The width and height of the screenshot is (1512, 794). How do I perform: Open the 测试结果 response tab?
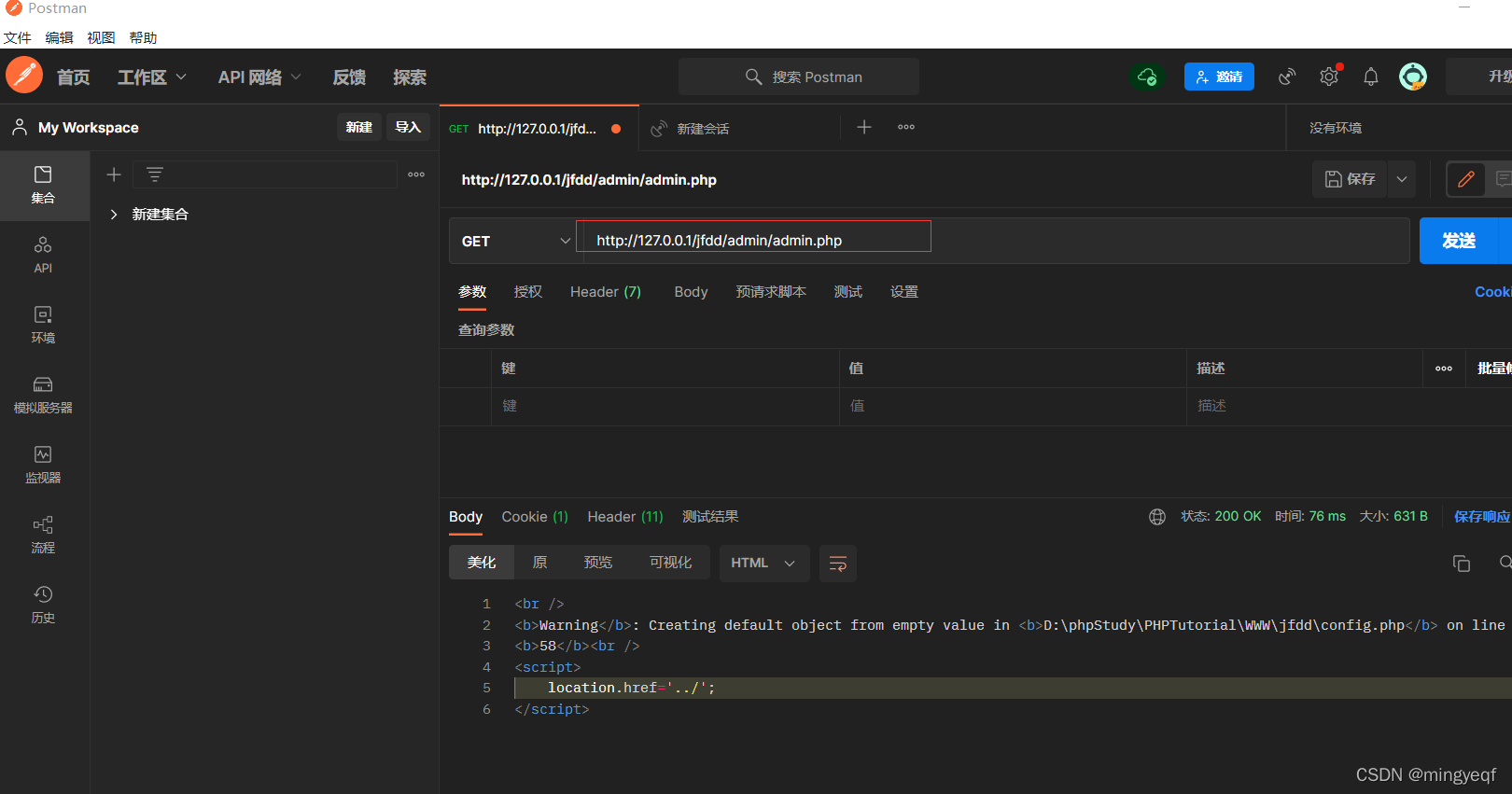(710, 517)
